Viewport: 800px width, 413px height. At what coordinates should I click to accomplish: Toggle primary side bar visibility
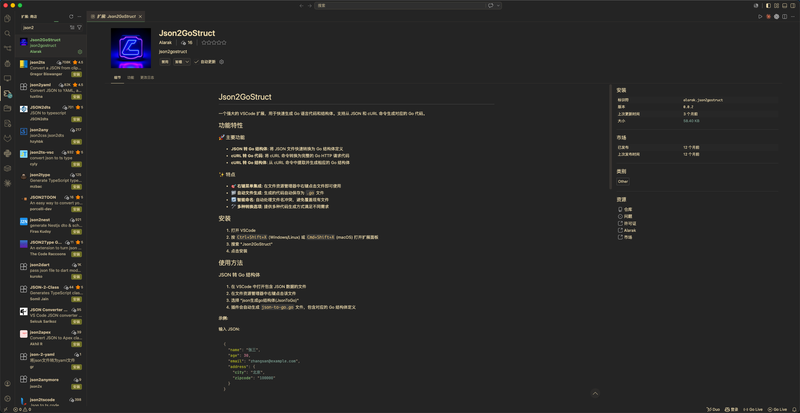point(769,6)
